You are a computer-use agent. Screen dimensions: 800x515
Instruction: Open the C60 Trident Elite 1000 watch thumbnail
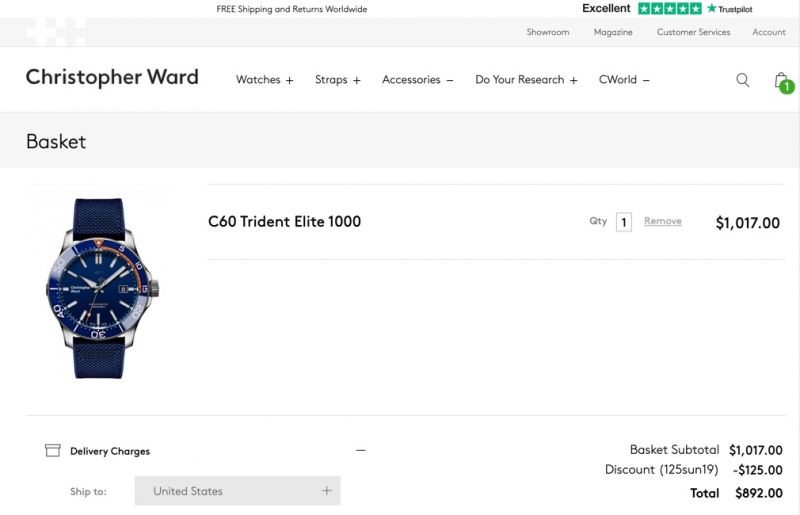click(x=102, y=288)
